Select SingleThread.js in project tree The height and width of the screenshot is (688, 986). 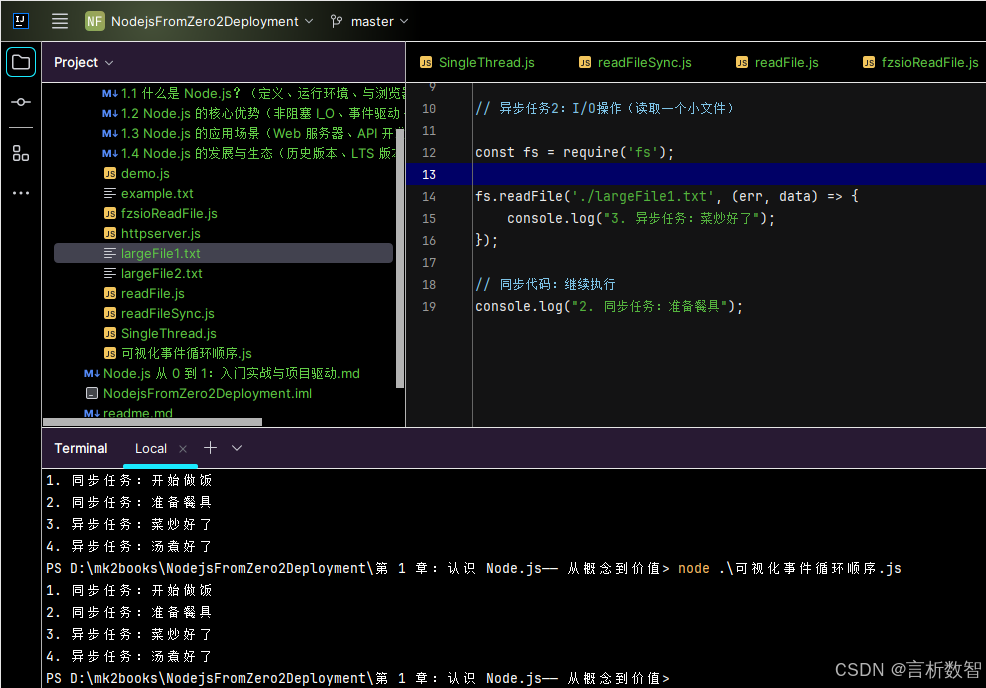(x=169, y=334)
